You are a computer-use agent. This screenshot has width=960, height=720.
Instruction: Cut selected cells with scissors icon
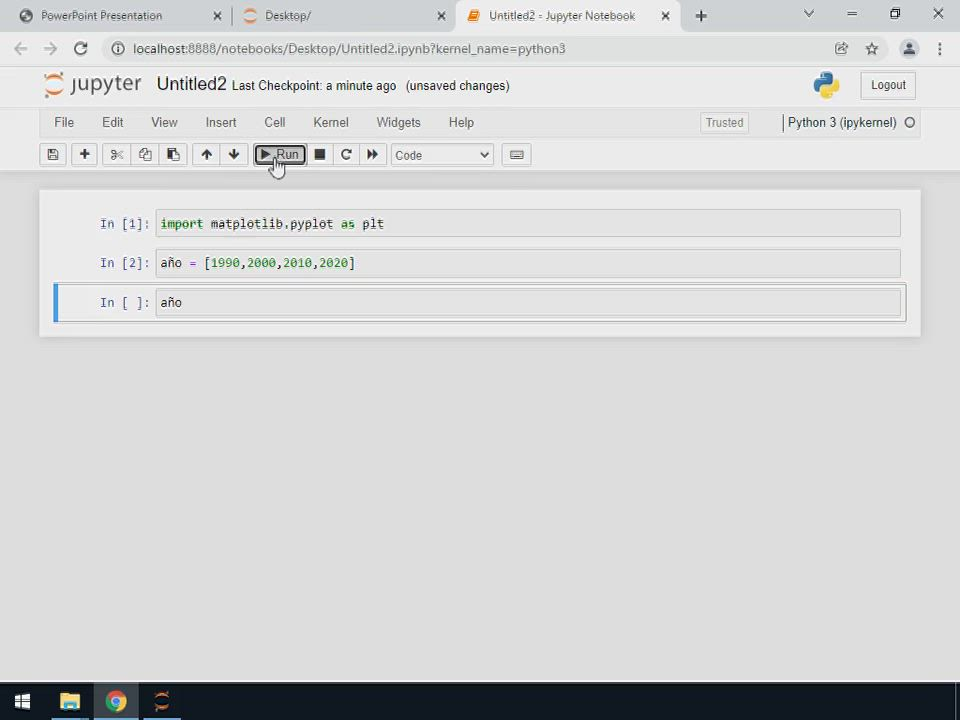pos(116,155)
